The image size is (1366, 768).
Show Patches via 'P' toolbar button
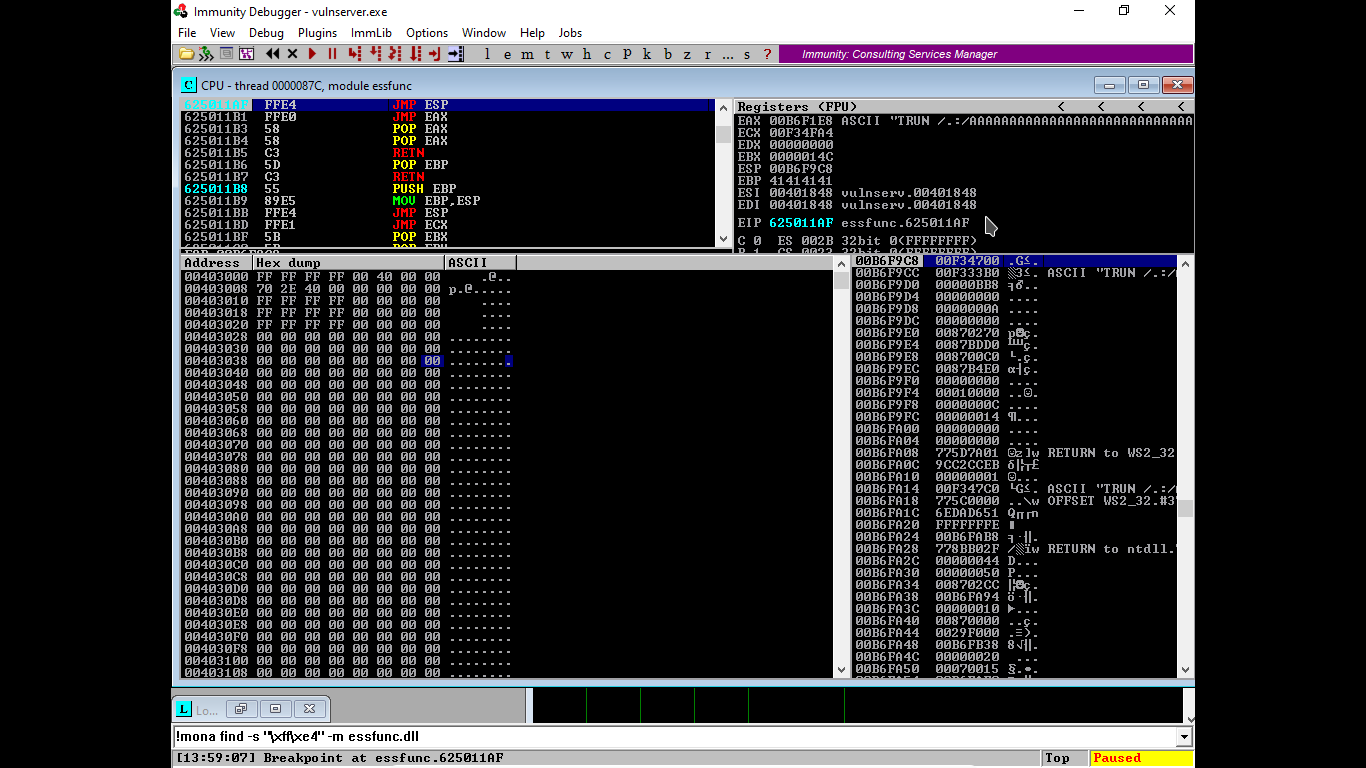[627, 54]
